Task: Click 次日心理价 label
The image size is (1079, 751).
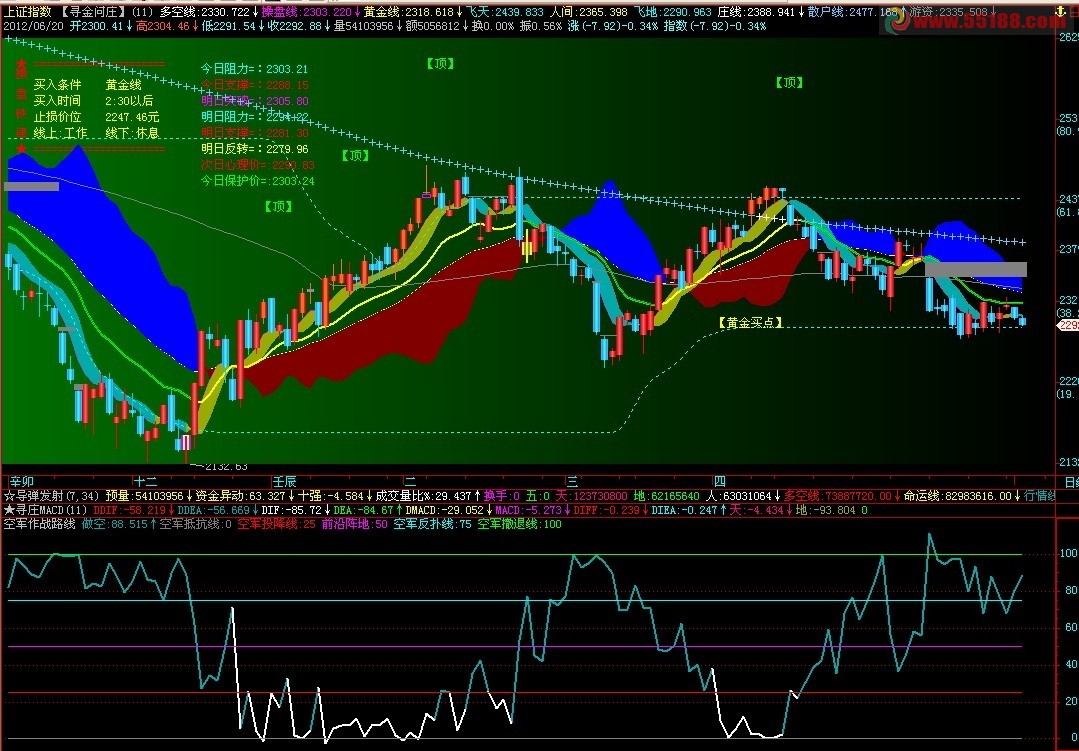Action: 258,165
